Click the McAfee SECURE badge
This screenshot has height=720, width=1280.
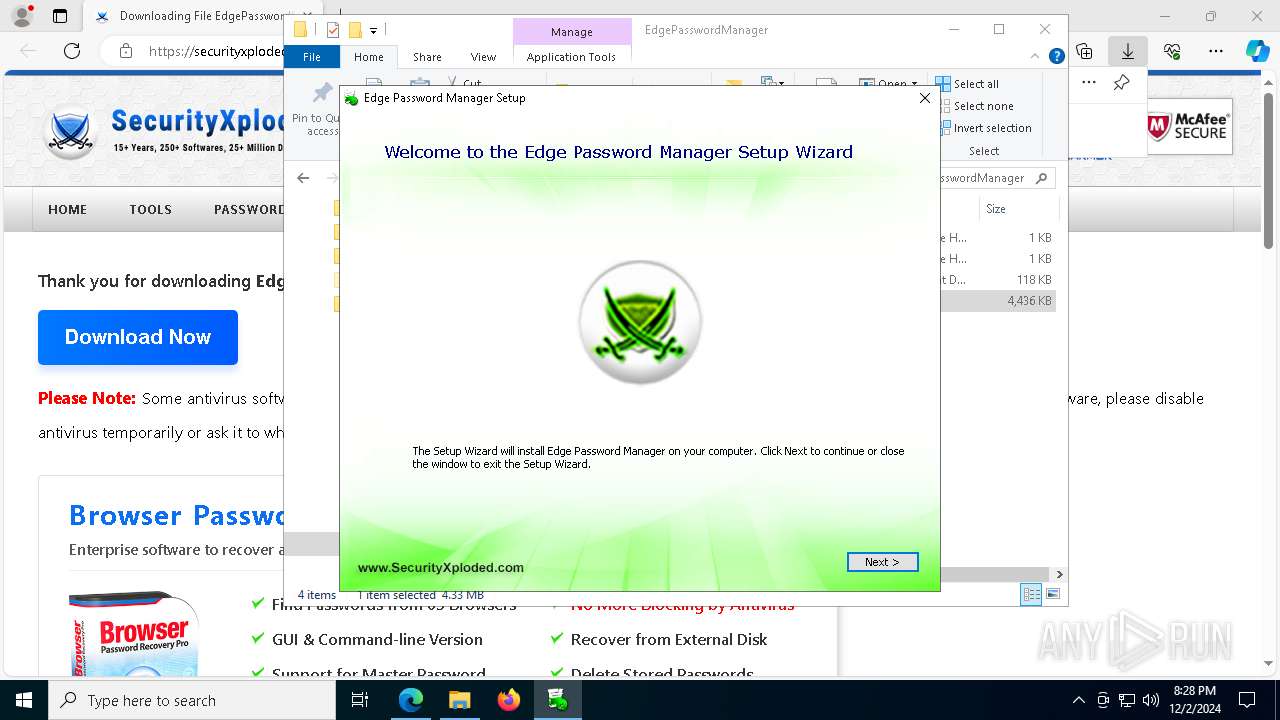point(1188,127)
